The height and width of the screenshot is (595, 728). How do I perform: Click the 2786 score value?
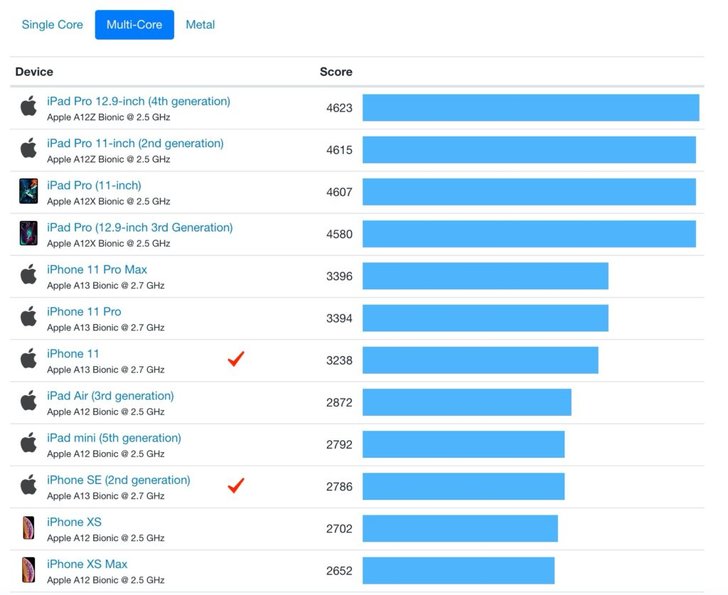pyautogui.click(x=339, y=487)
